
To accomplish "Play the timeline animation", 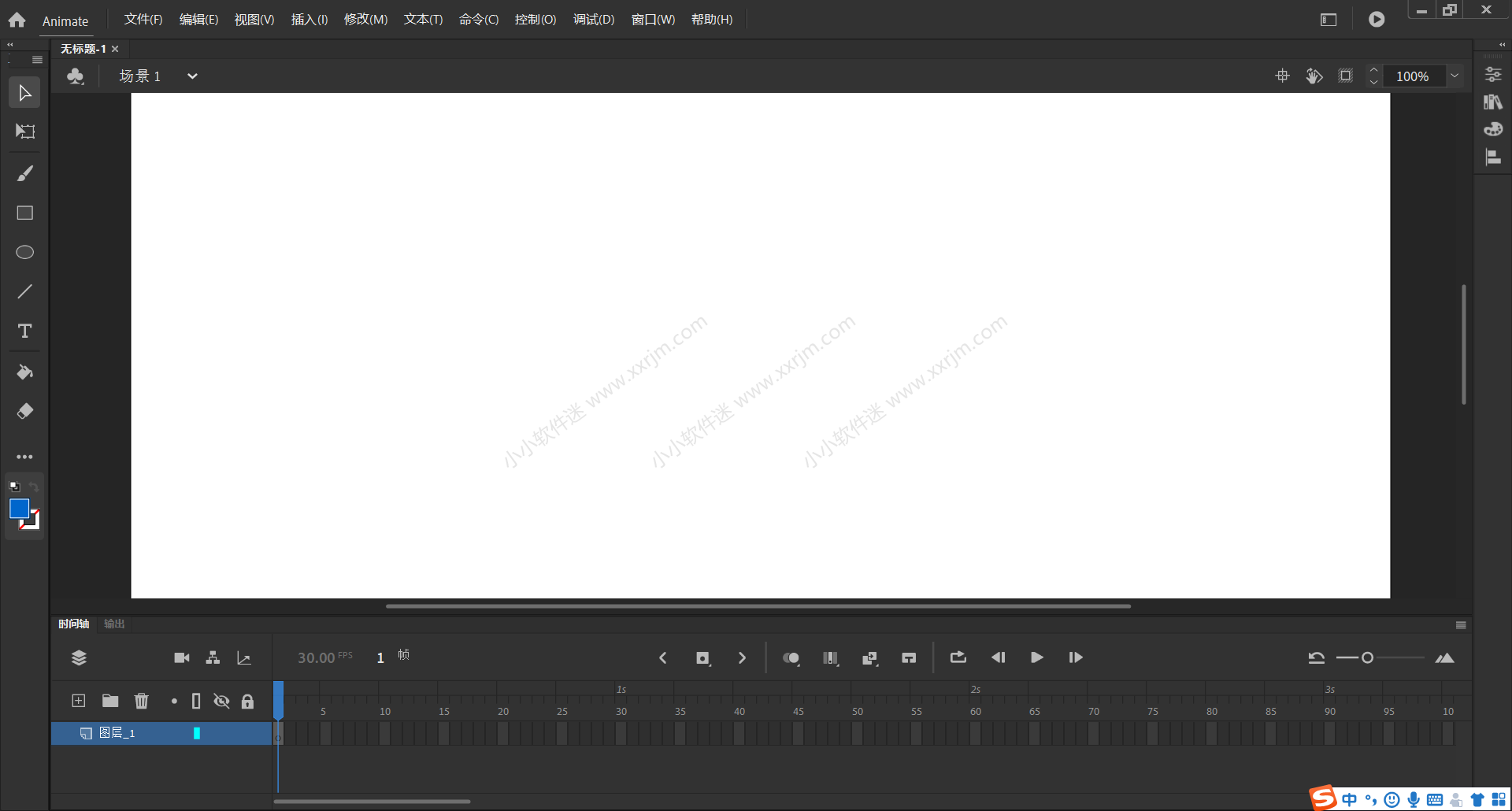I will 1036,657.
